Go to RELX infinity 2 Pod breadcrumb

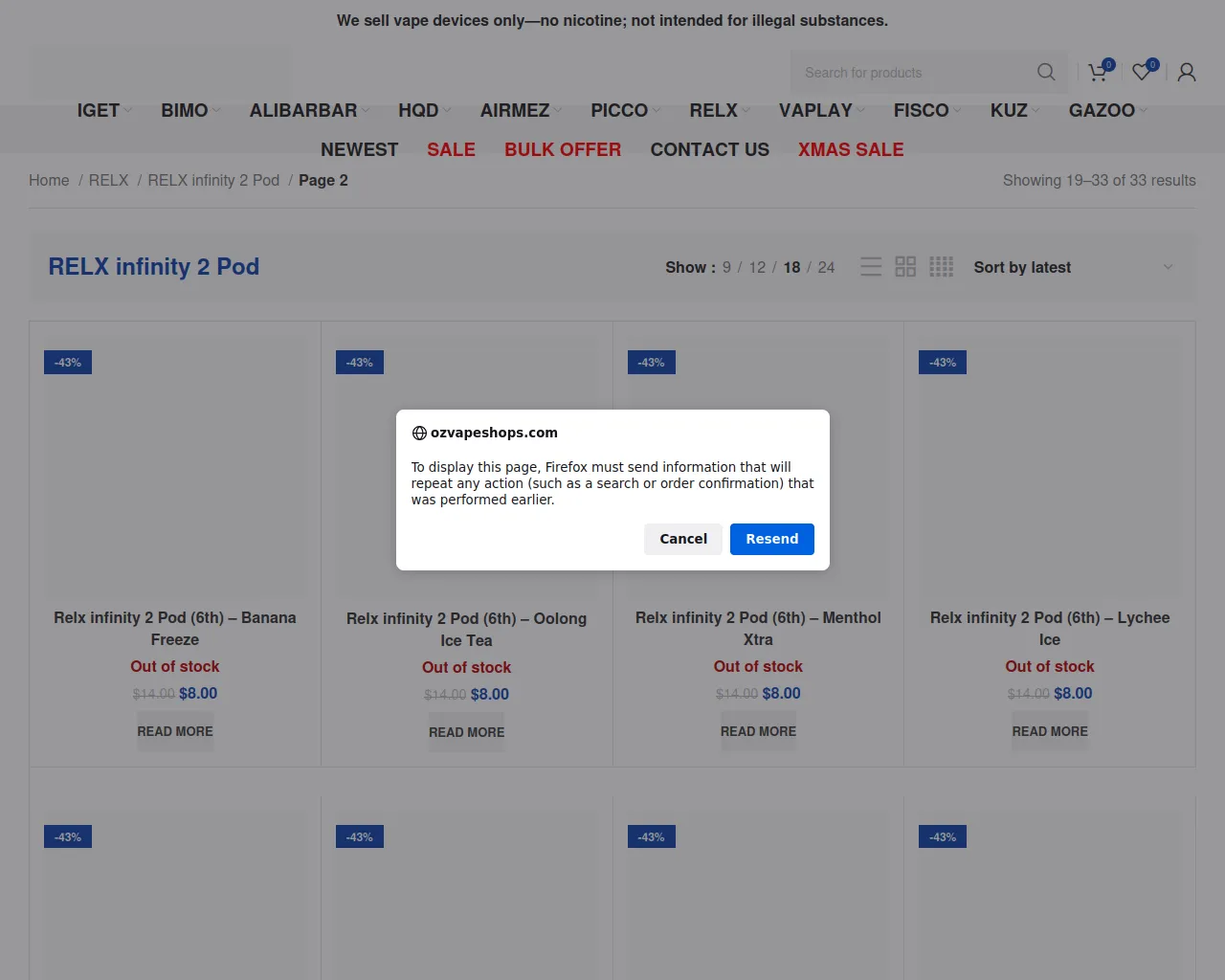pyautogui.click(x=213, y=180)
